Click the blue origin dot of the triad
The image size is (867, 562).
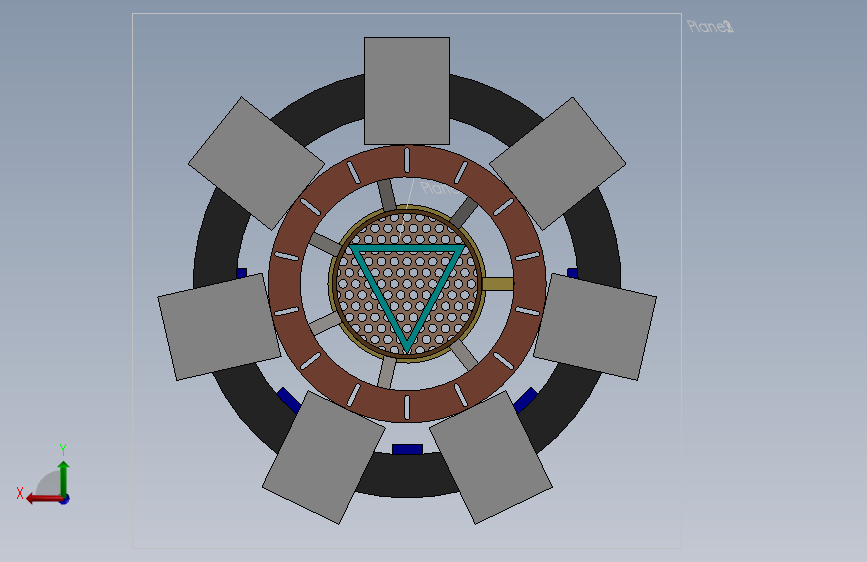tap(65, 499)
